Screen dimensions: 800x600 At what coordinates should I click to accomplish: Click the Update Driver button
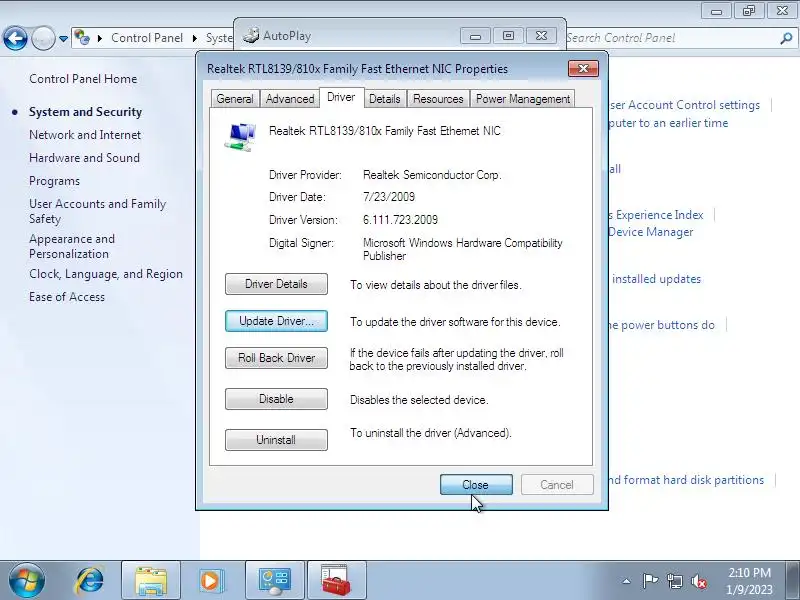pos(276,321)
